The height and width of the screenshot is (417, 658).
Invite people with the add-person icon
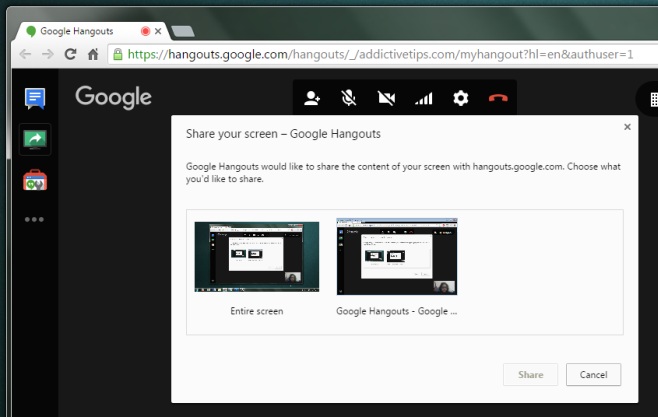[x=312, y=98]
